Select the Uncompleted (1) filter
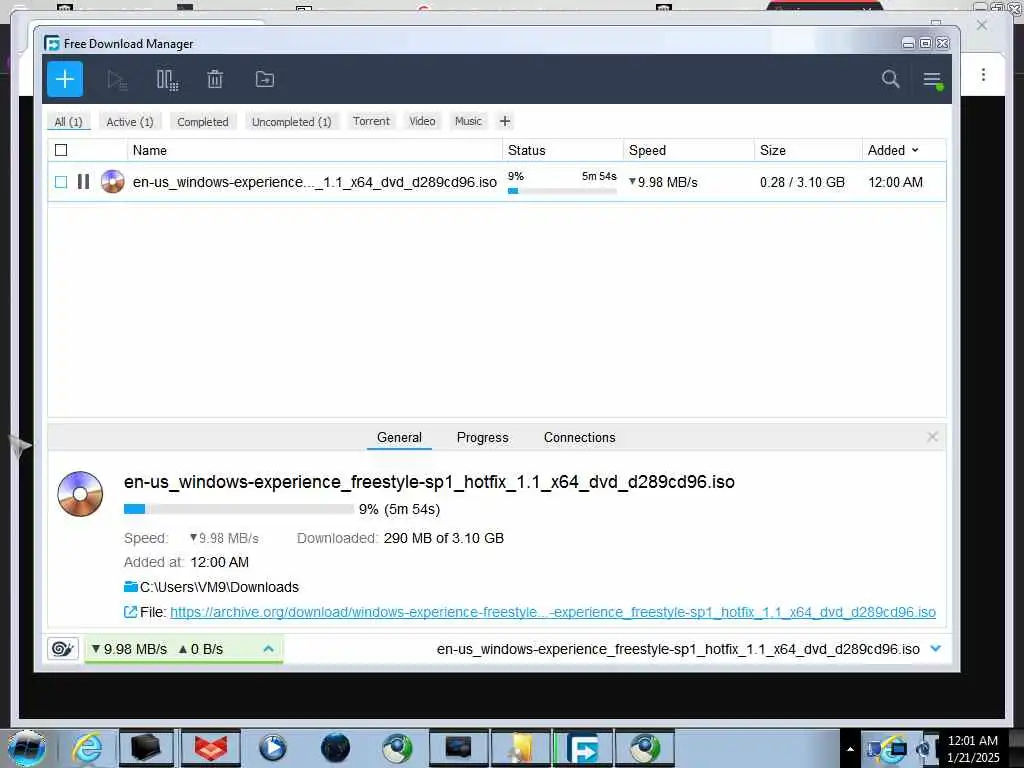 click(291, 121)
